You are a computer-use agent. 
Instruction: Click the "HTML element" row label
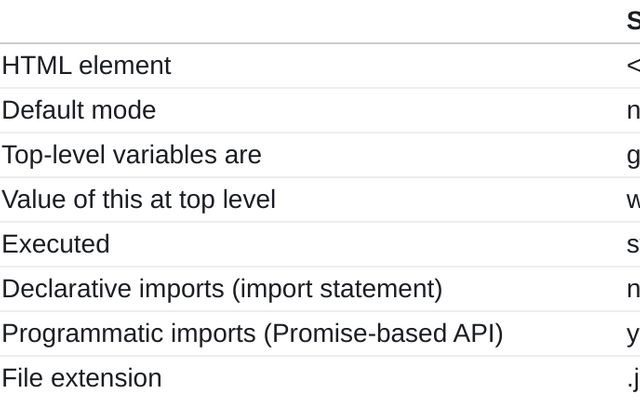coord(86,66)
